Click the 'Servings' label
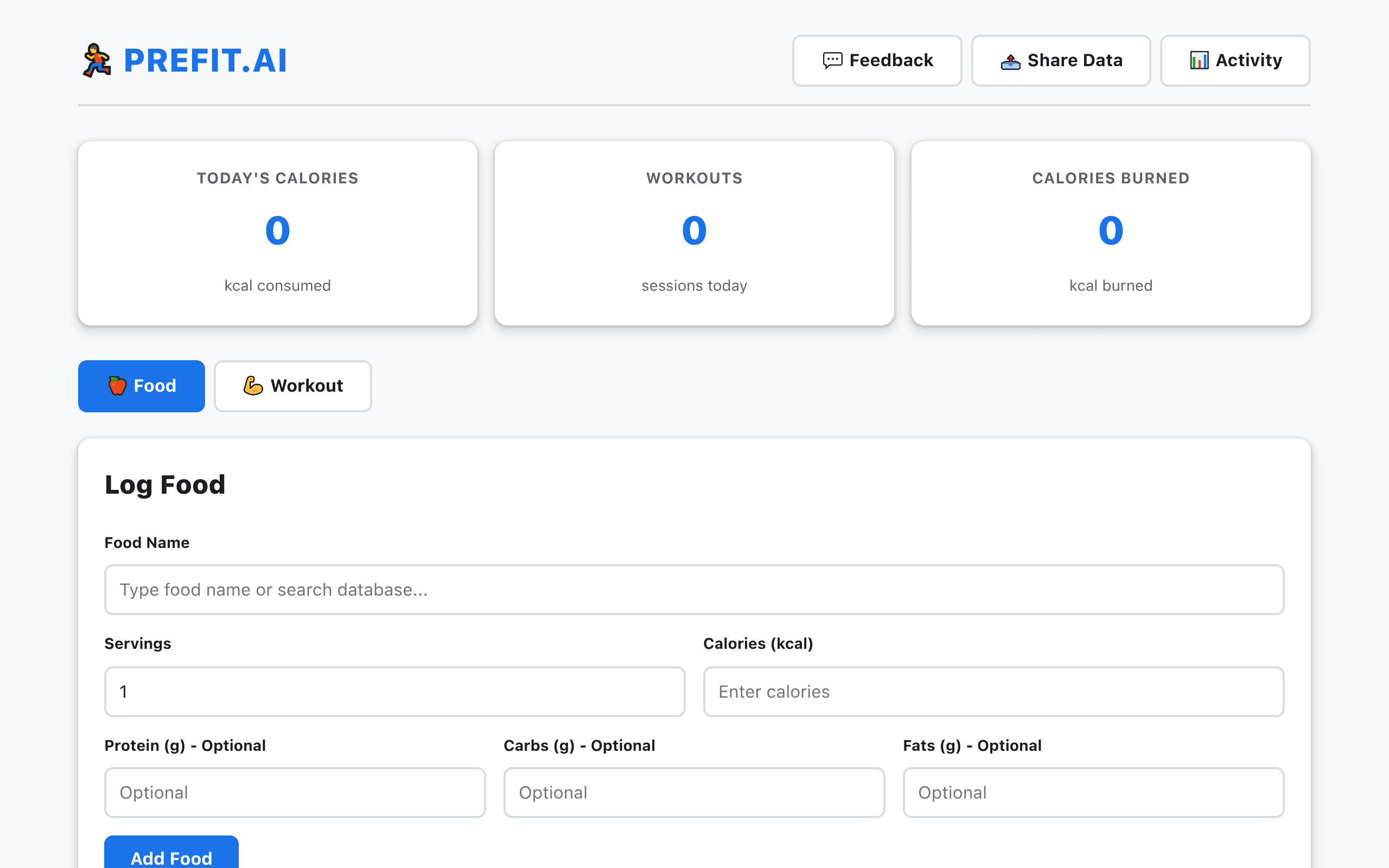1389x868 pixels. (138, 643)
